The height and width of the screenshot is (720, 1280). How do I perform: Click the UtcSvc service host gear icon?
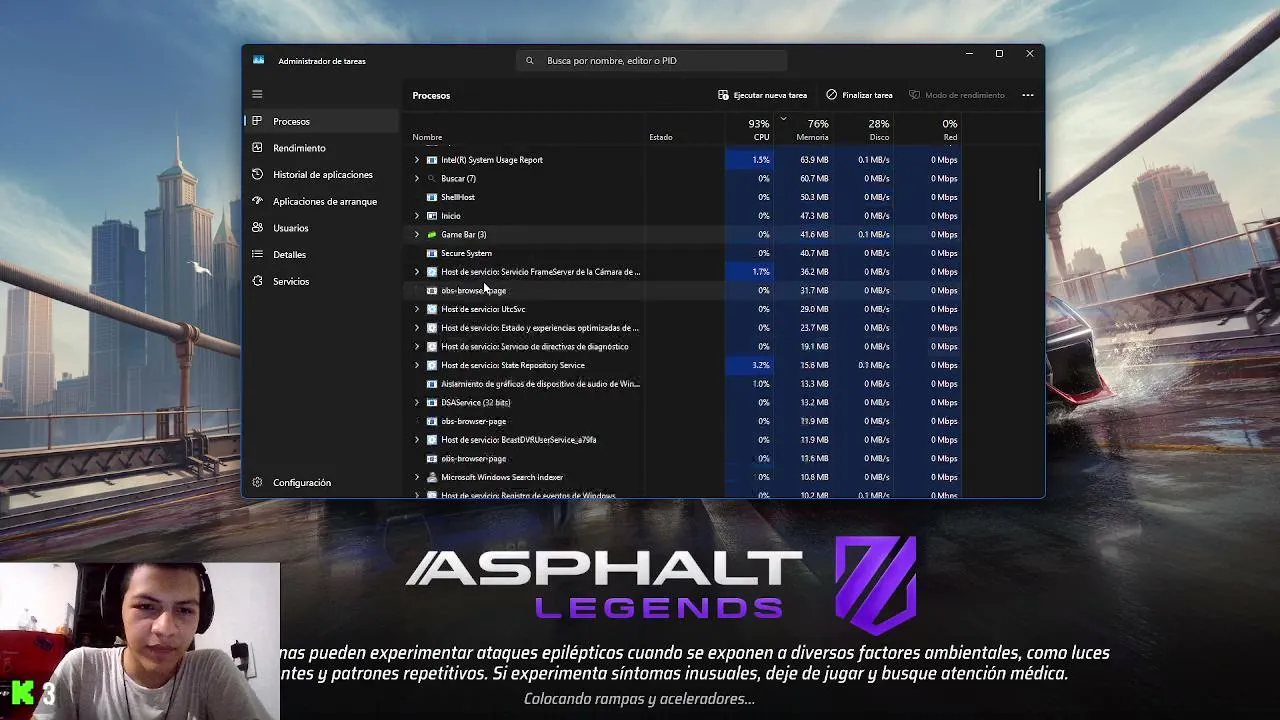[432, 309]
